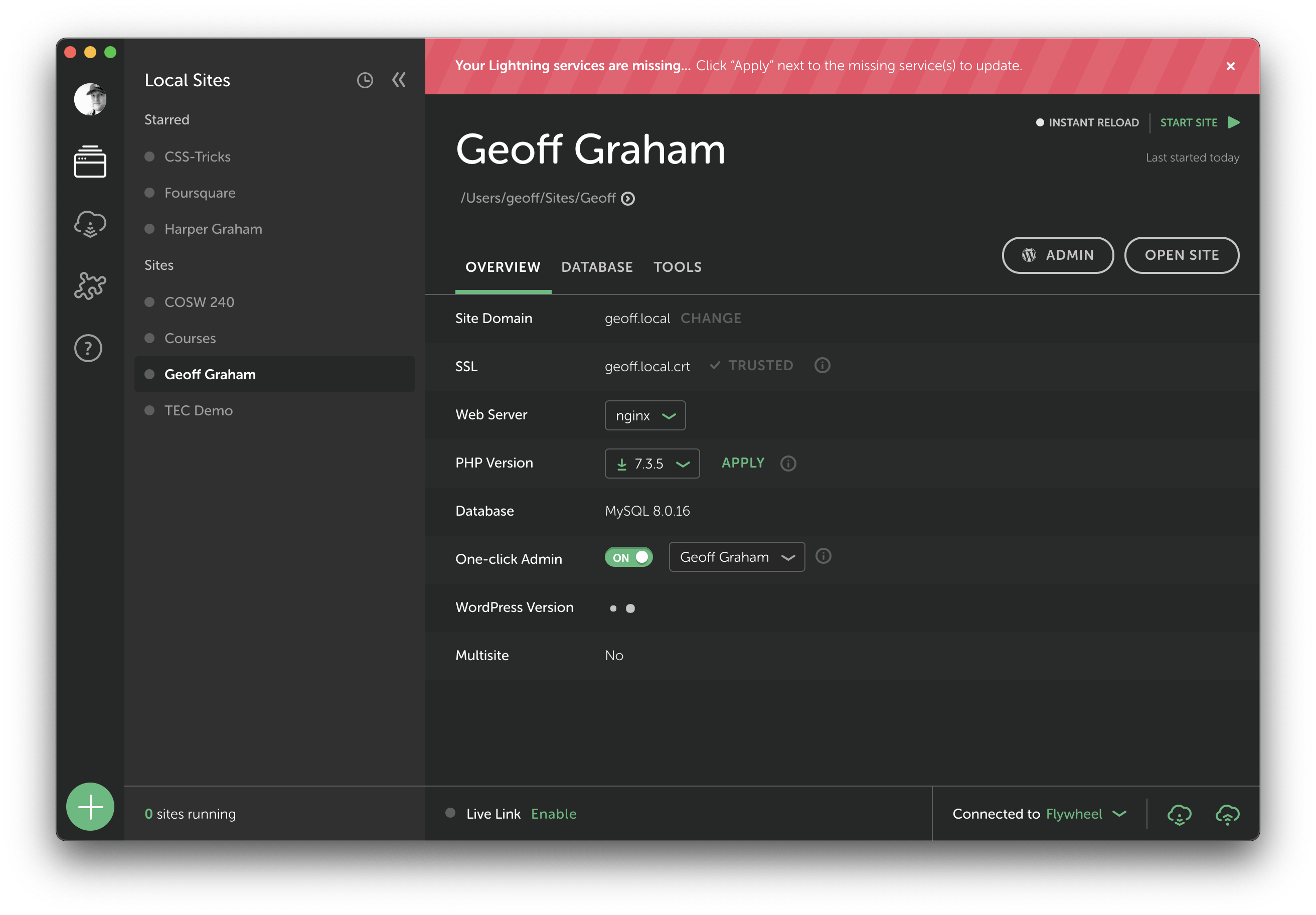This screenshot has width=1316, height=915.
Task: Click the Start Site play icon
Action: pos(1234,122)
